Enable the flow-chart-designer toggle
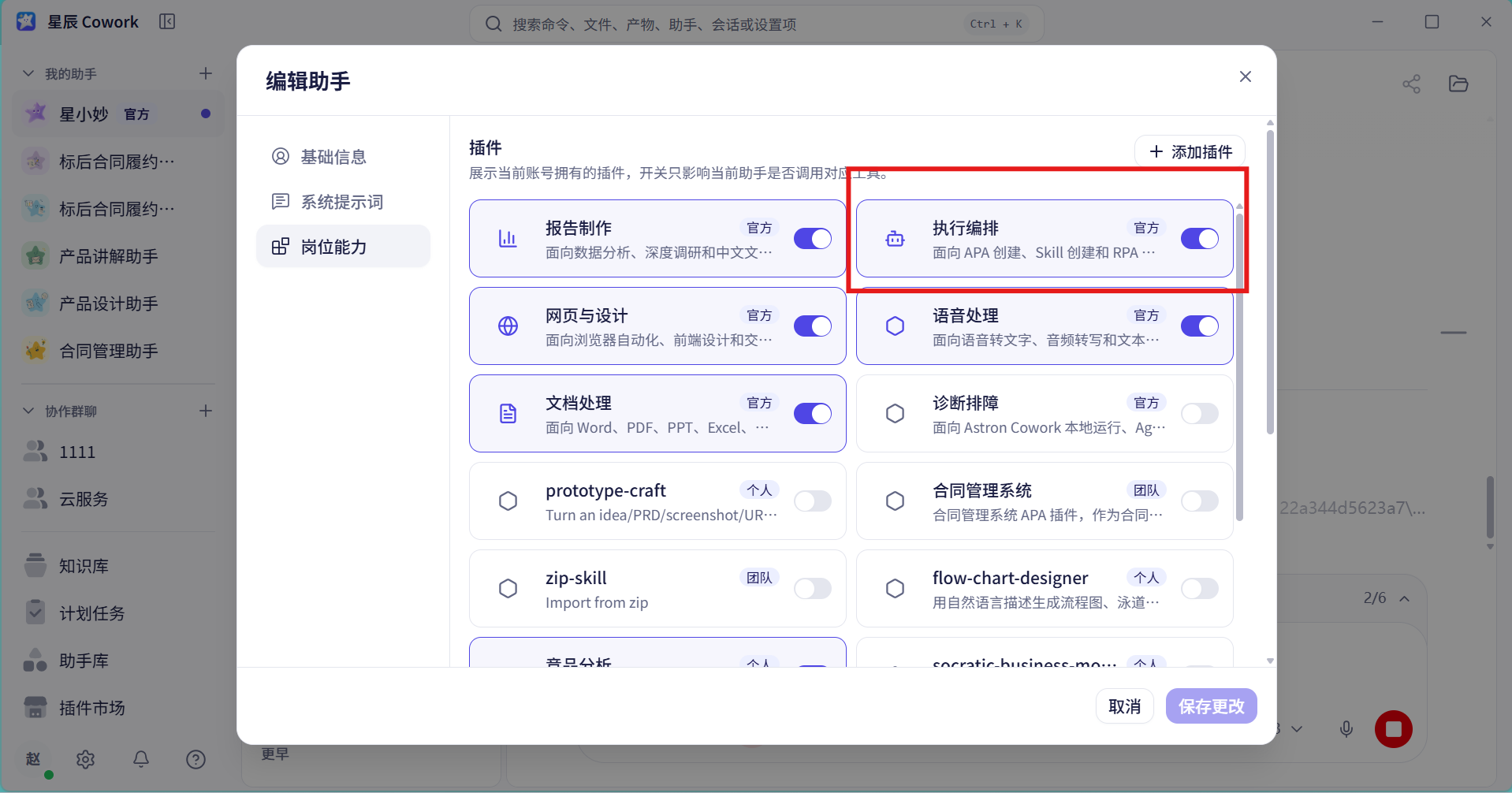The height and width of the screenshot is (793, 1512). click(x=1200, y=588)
